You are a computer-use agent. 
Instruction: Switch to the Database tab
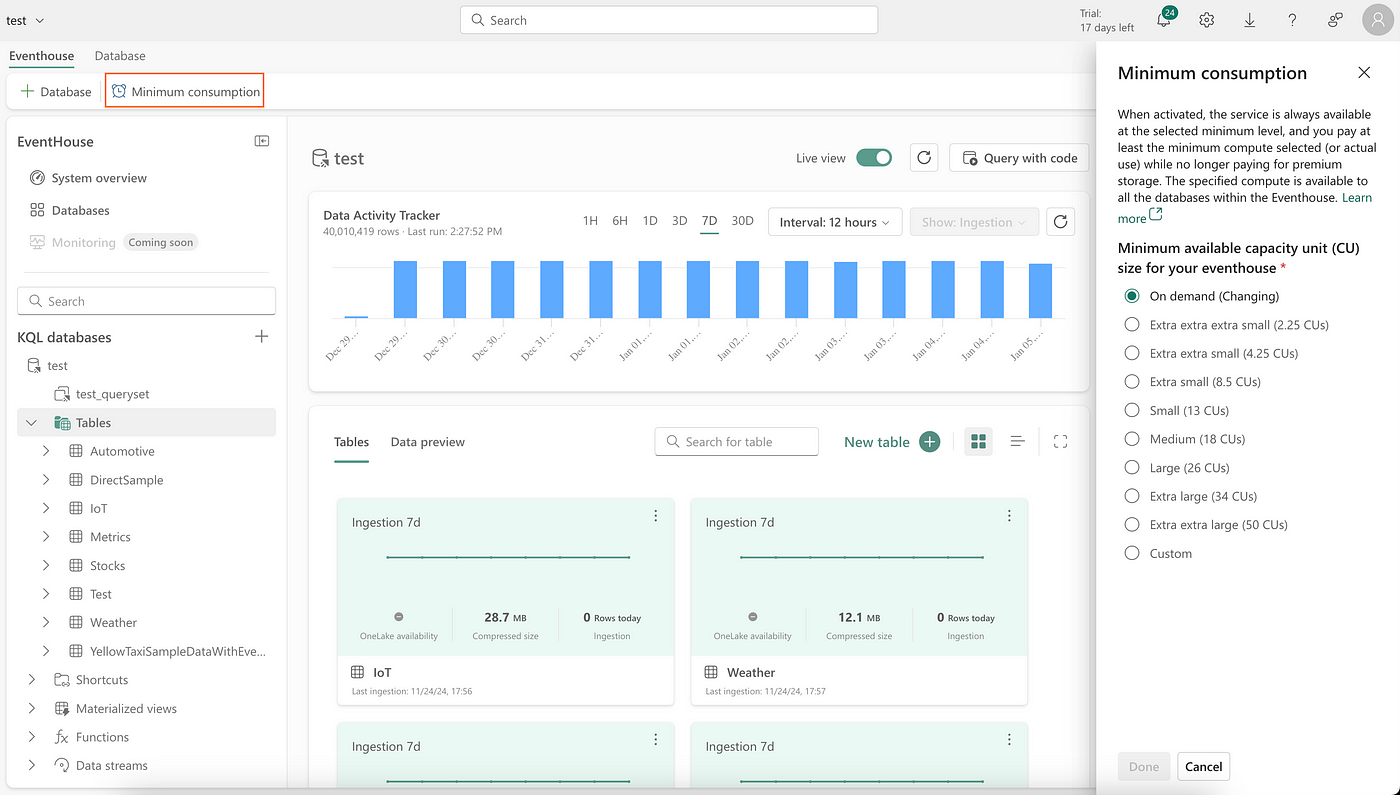[120, 56]
